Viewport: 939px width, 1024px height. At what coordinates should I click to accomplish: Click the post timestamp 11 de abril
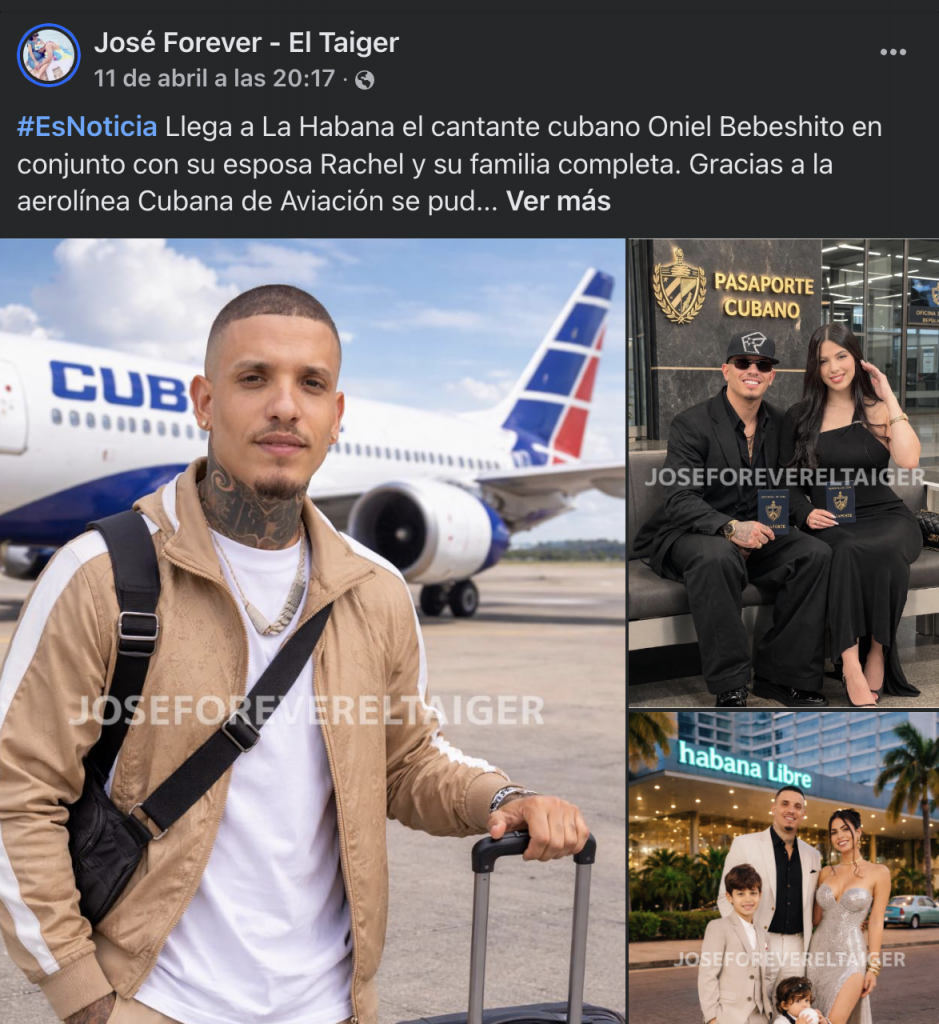pyautogui.click(x=214, y=79)
